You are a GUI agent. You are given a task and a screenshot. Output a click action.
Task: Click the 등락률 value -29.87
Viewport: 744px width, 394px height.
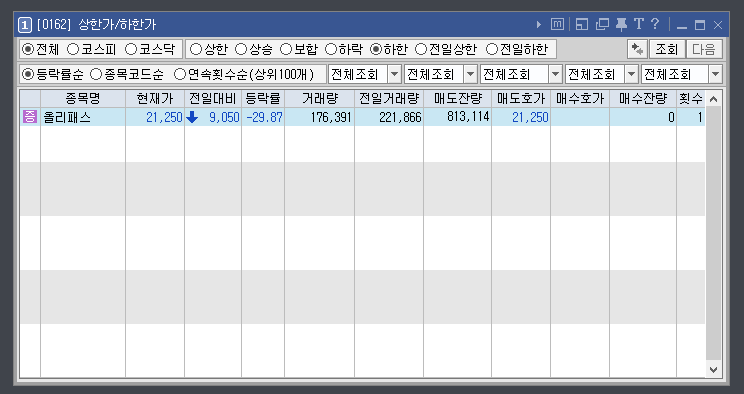[264, 117]
